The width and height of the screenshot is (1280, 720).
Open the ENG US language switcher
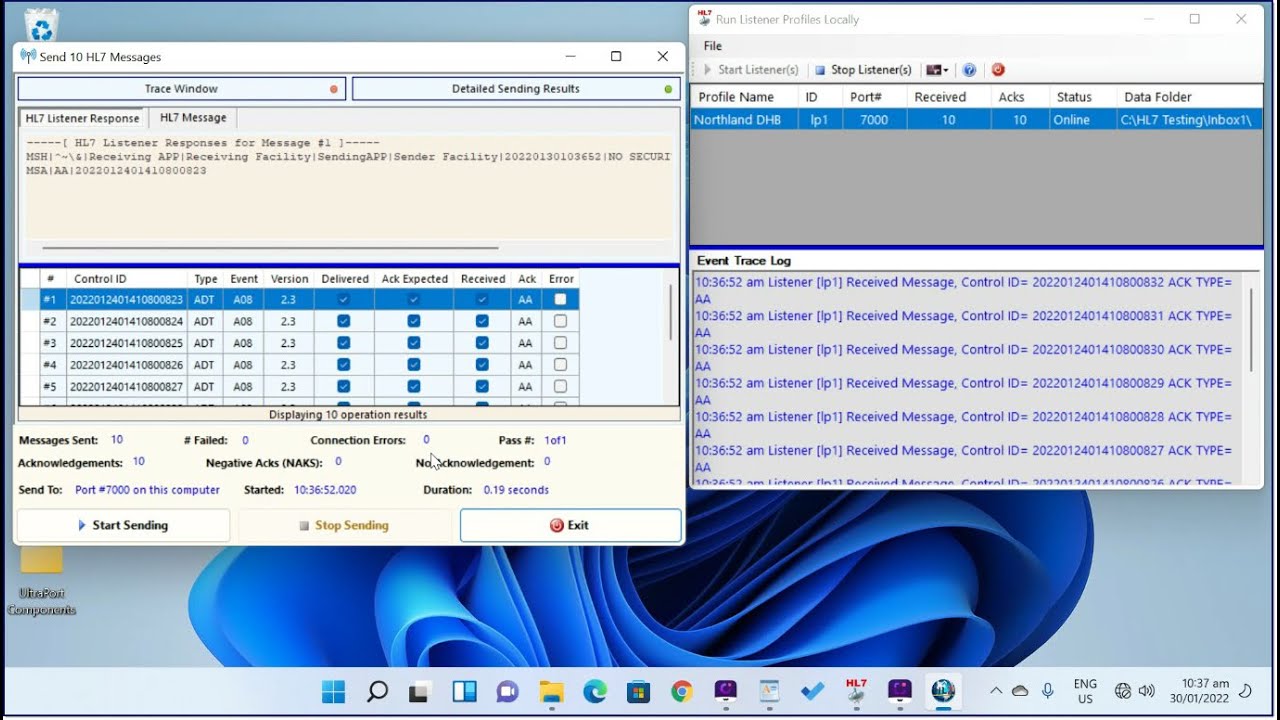pos(1085,691)
